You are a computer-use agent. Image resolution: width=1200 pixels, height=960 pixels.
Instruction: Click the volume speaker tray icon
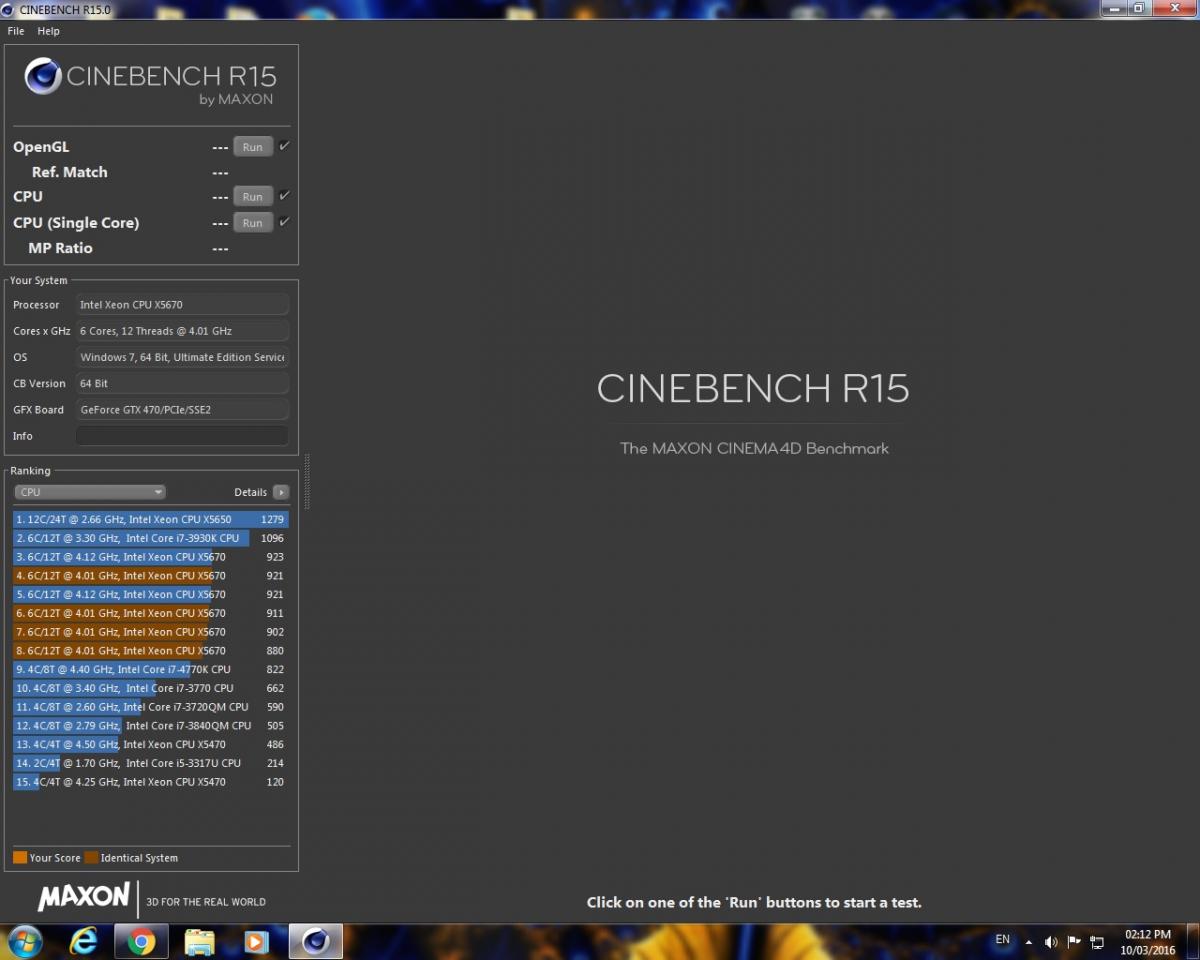[x=1051, y=941]
